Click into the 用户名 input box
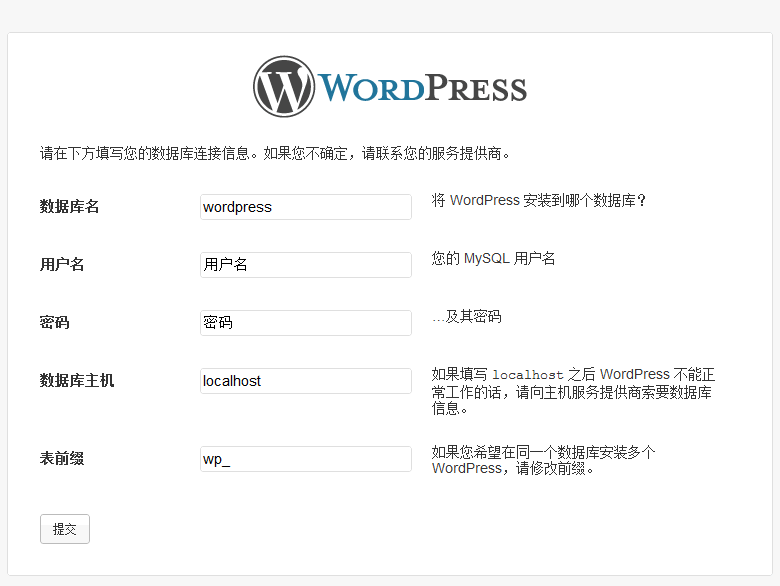The image size is (780, 586). click(305, 265)
